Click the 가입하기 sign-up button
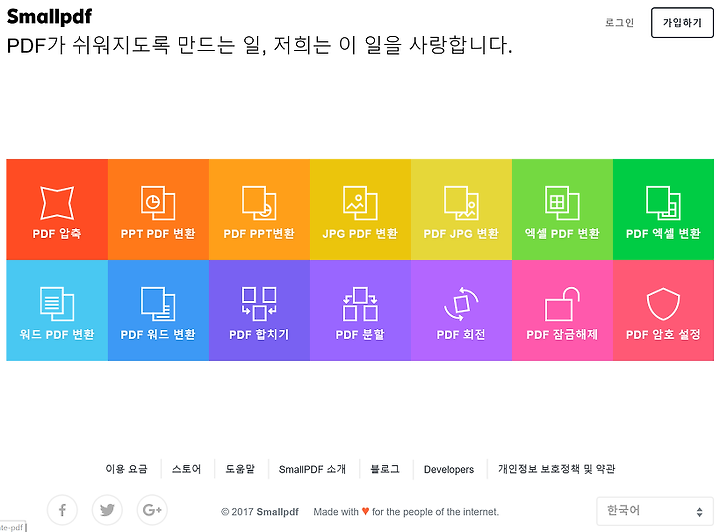The image size is (720, 532). 682,22
